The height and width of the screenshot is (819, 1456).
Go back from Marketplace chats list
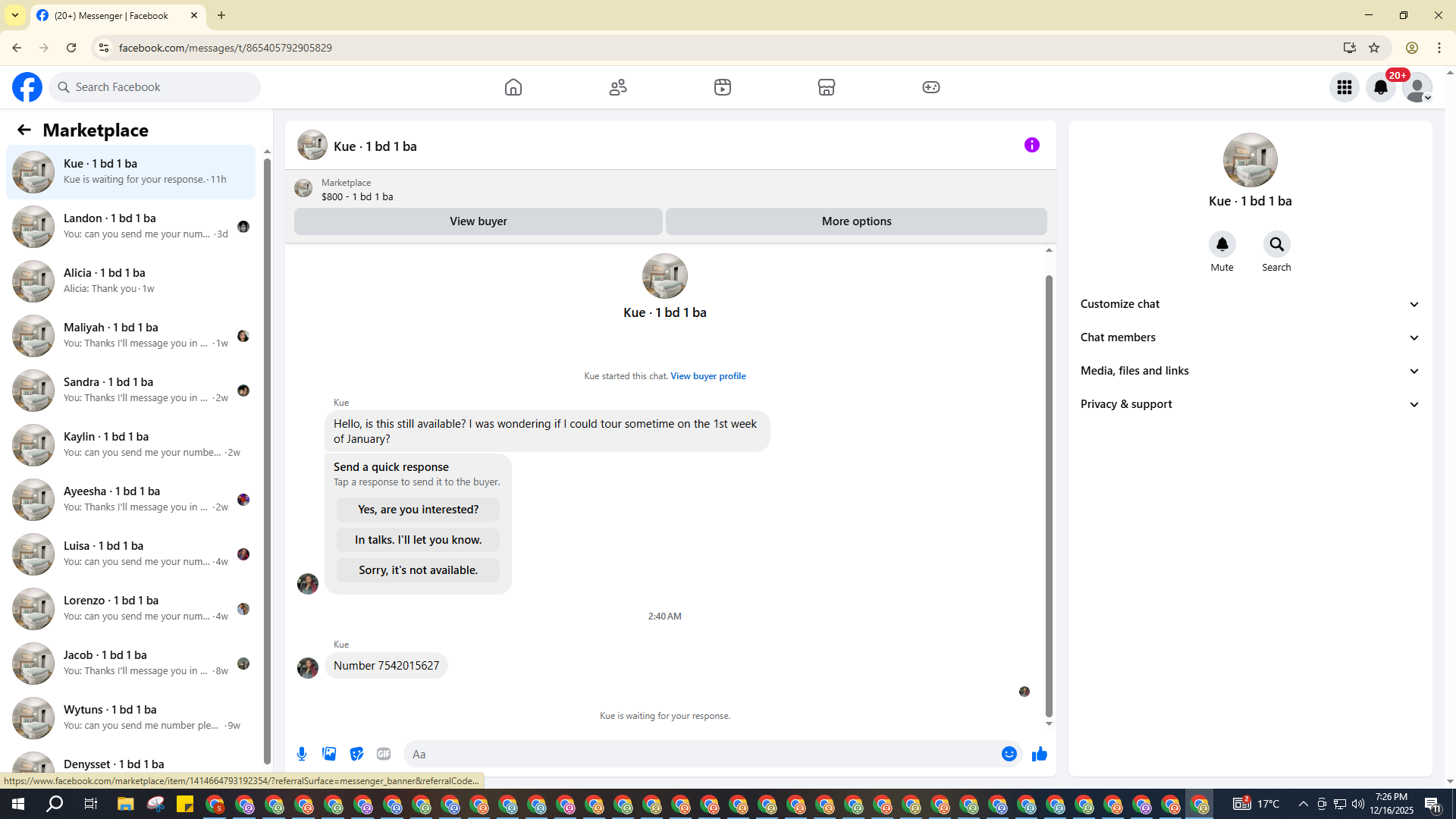coord(24,130)
